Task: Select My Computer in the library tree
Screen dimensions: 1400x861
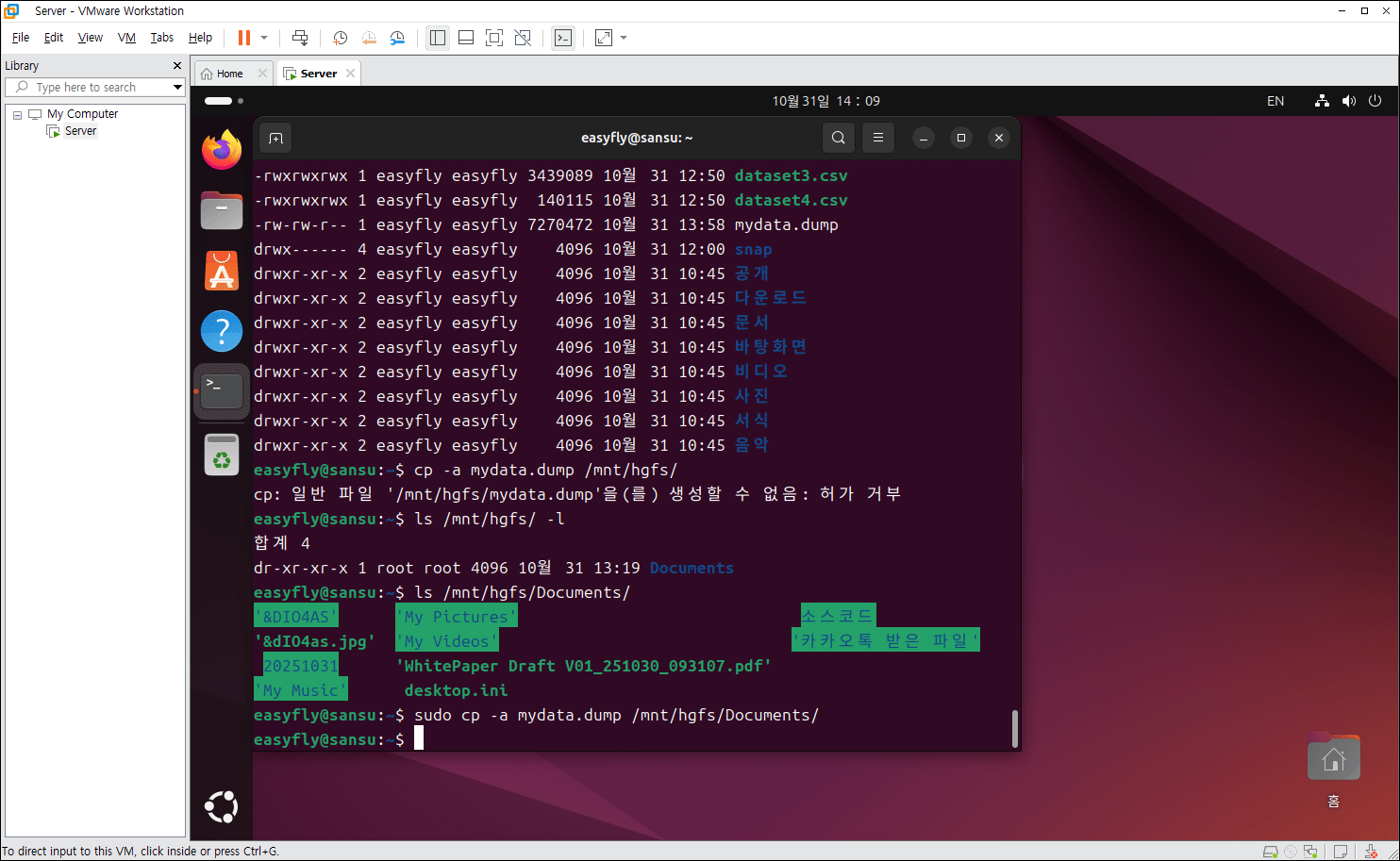Action: (x=83, y=114)
